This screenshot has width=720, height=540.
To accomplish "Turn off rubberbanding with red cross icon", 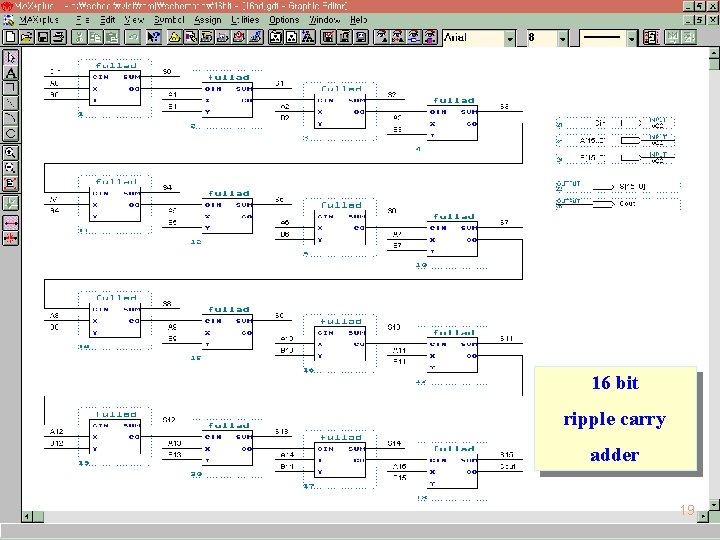I will 11,238.
